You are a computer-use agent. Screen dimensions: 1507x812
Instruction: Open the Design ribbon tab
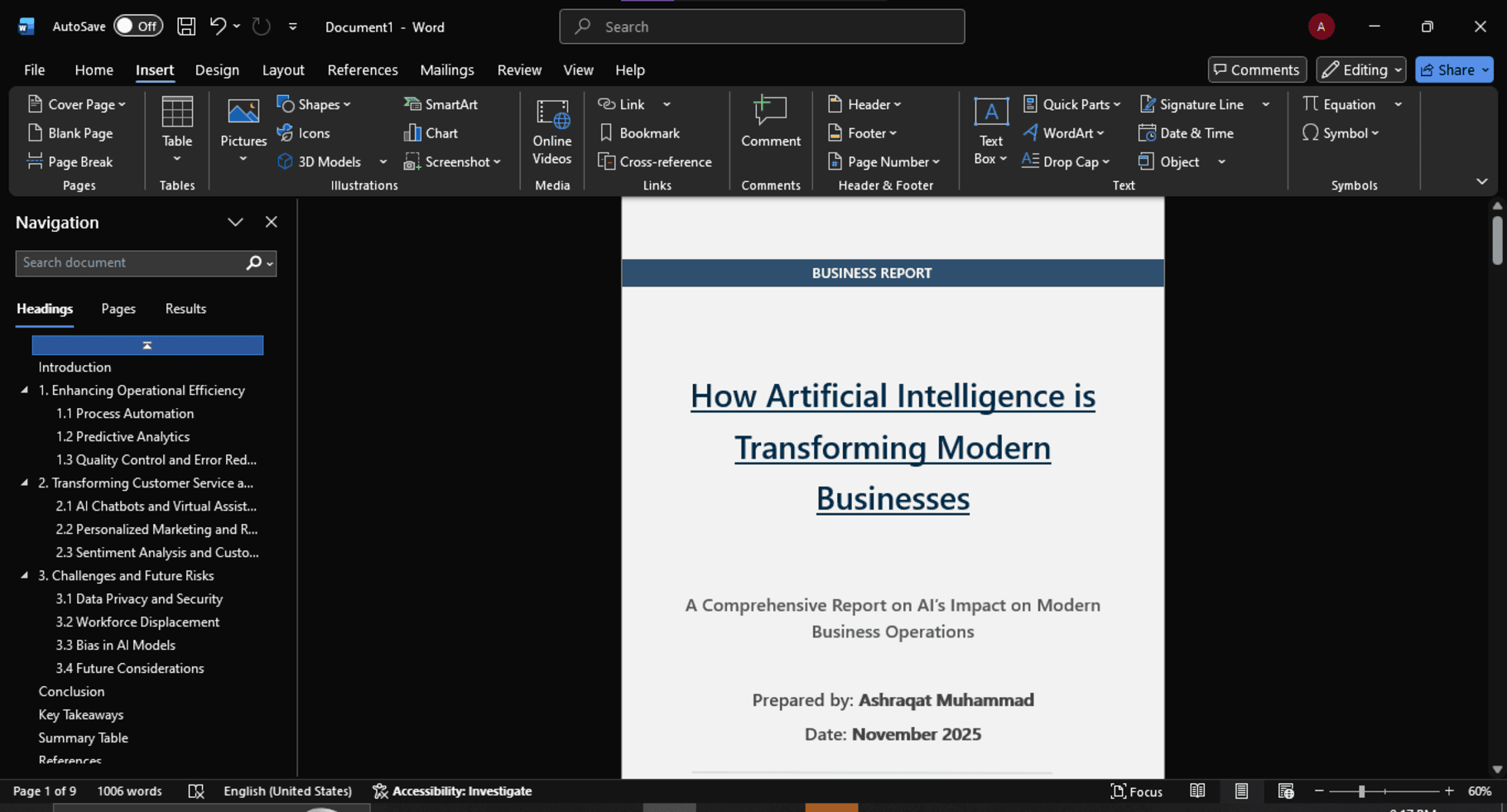click(x=217, y=70)
